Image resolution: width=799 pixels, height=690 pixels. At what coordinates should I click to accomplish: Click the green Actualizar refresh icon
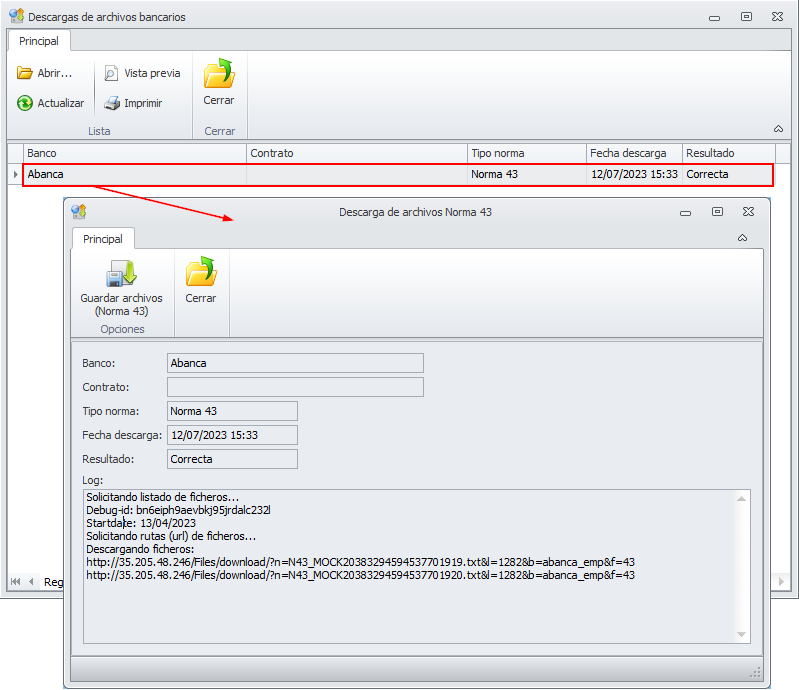click(24, 103)
